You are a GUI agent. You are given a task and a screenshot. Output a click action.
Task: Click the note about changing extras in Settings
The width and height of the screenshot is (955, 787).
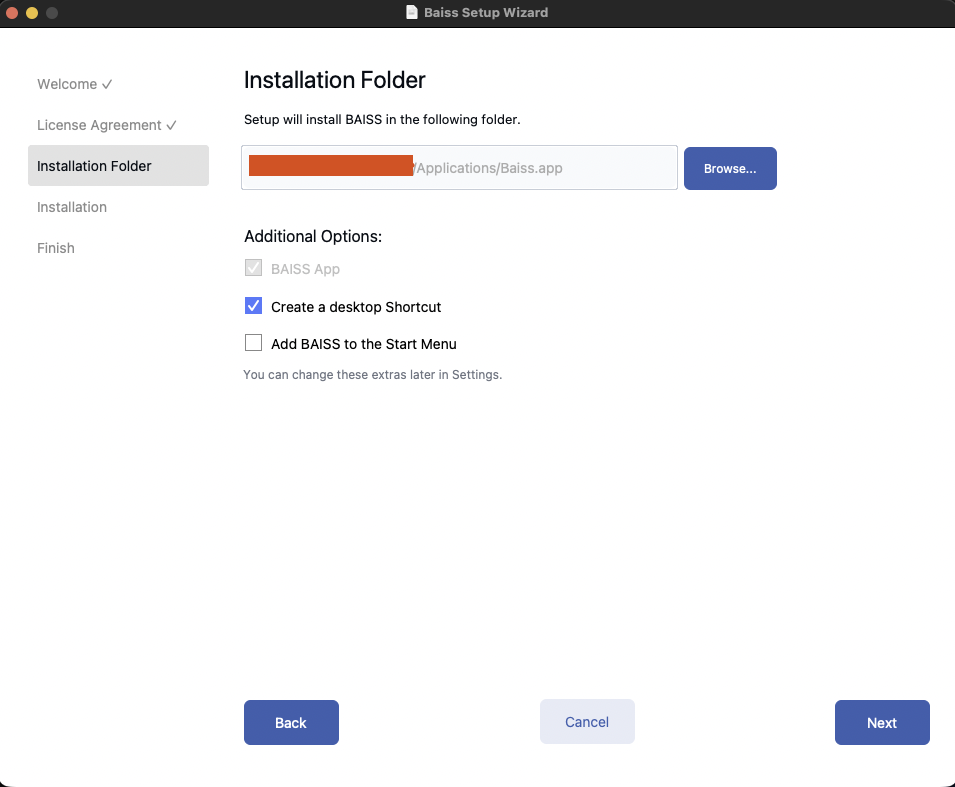pos(372,374)
